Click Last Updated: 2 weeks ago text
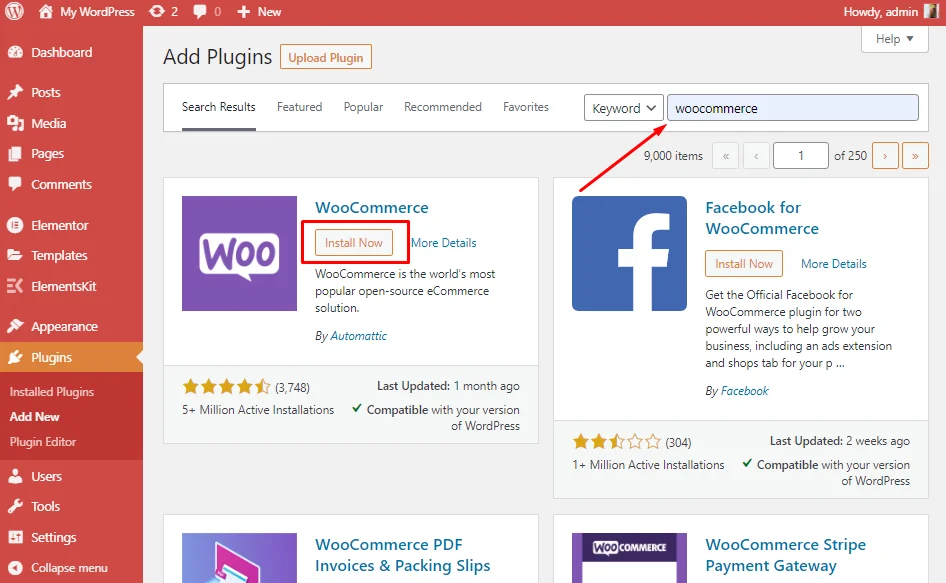 (x=840, y=441)
